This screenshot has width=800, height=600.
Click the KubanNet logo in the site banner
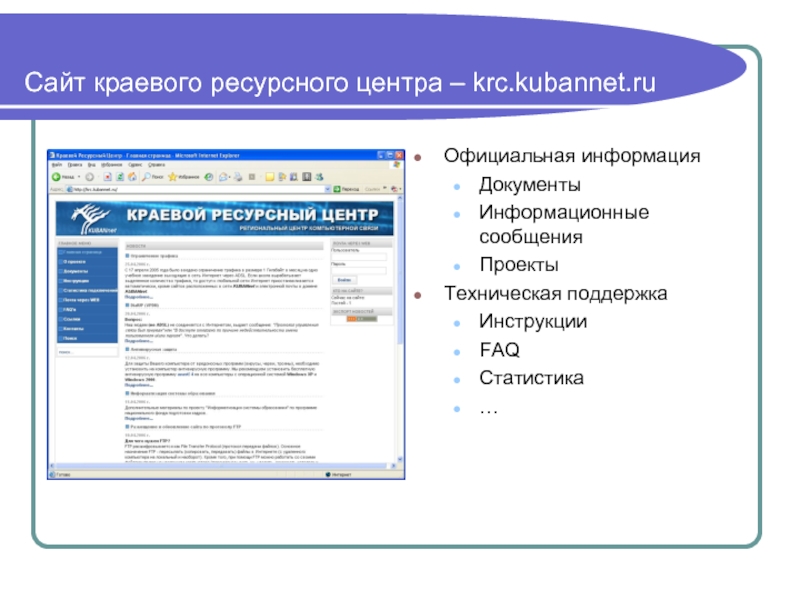[x=92, y=218]
